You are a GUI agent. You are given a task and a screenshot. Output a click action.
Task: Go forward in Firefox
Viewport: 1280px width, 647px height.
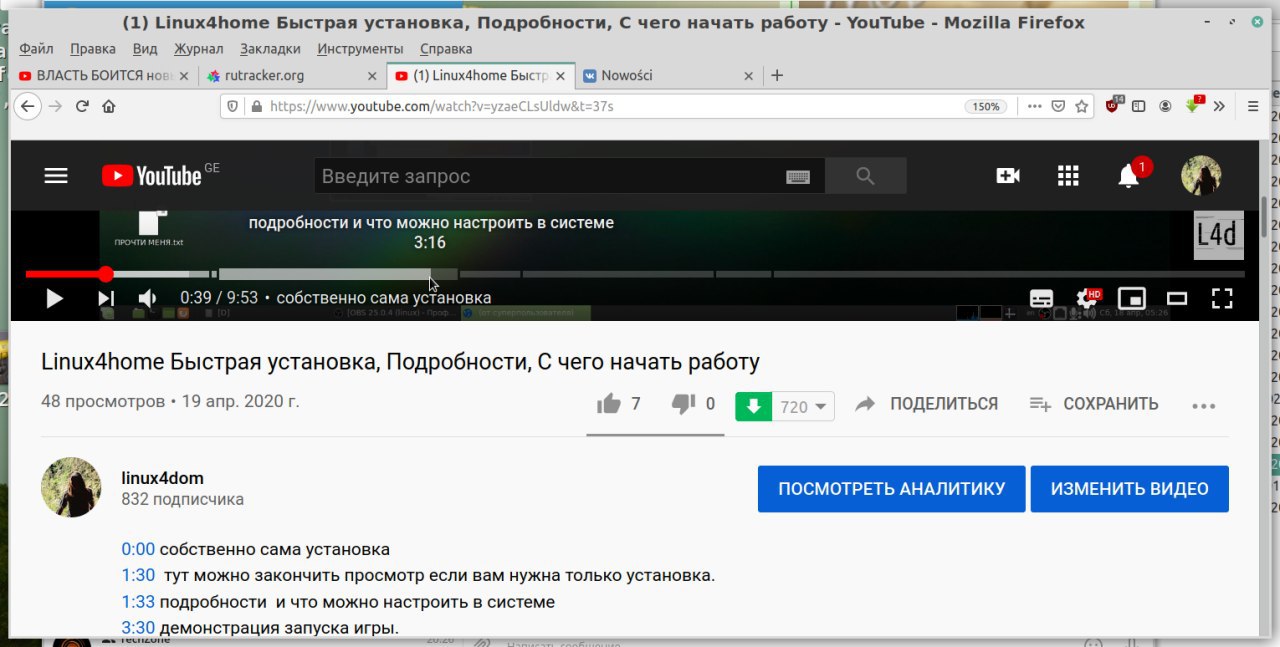click(x=56, y=106)
